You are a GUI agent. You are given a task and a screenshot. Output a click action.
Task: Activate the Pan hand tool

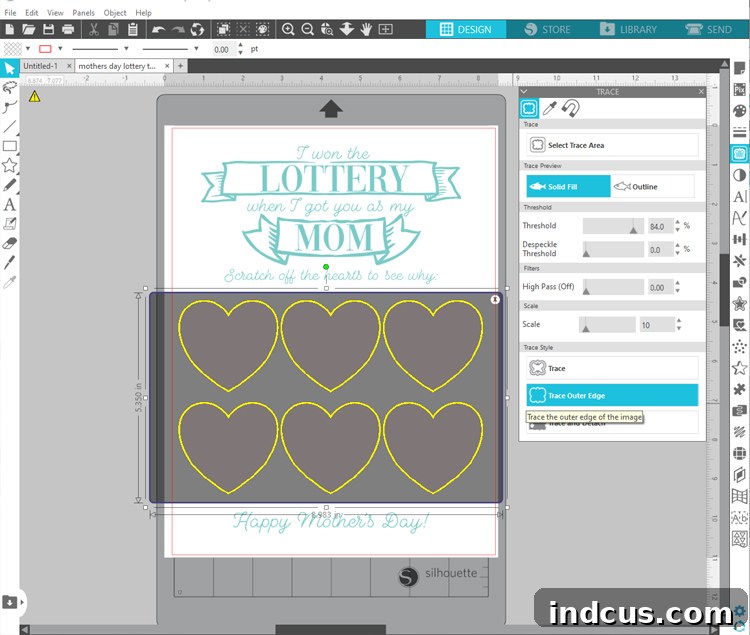click(366, 30)
